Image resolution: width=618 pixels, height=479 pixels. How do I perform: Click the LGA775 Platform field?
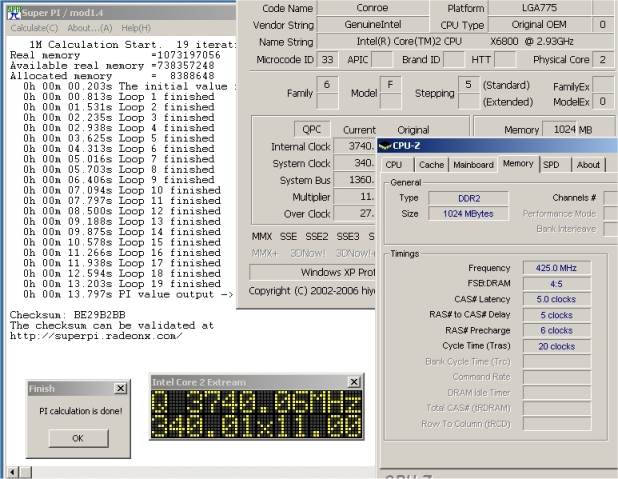[x=539, y=8]
